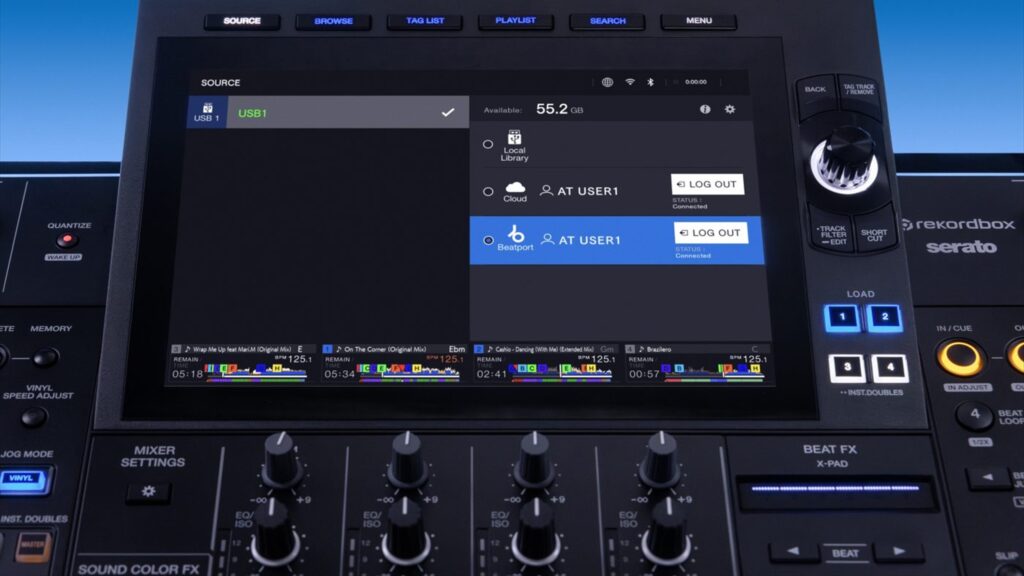The image size is (1024, 576).
Task: Select the Local Library radio button
Action: click(489, 144)
